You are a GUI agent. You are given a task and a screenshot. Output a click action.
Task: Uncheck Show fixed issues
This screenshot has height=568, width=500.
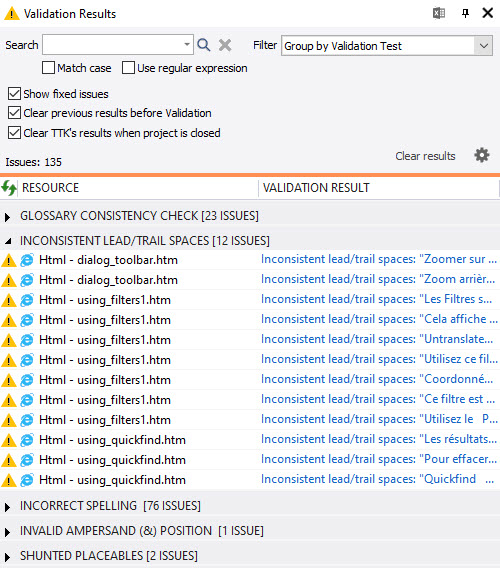coord(14,94)
